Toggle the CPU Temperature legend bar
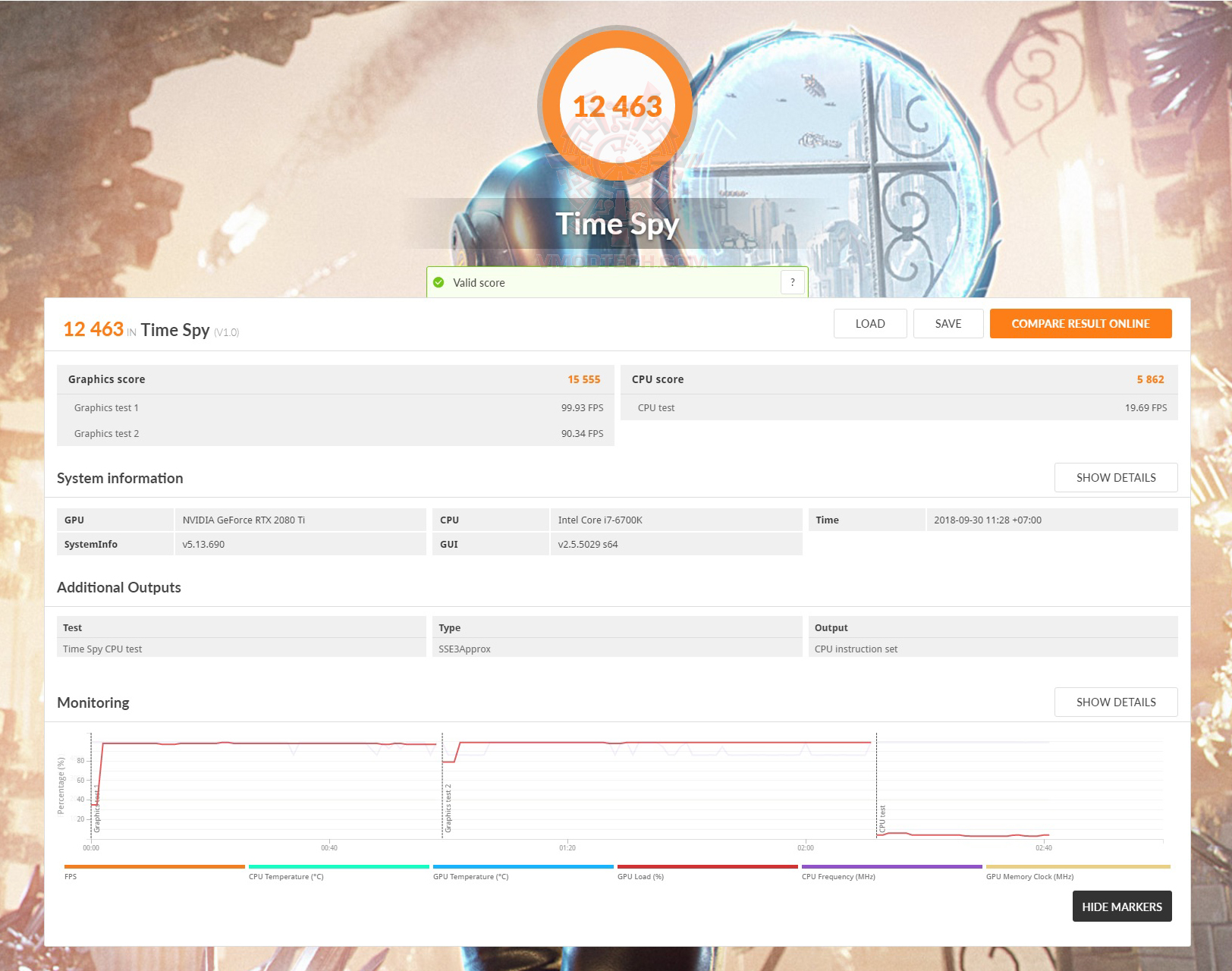The height and width of the screenshot is (971, 1232). click(339, 866)
